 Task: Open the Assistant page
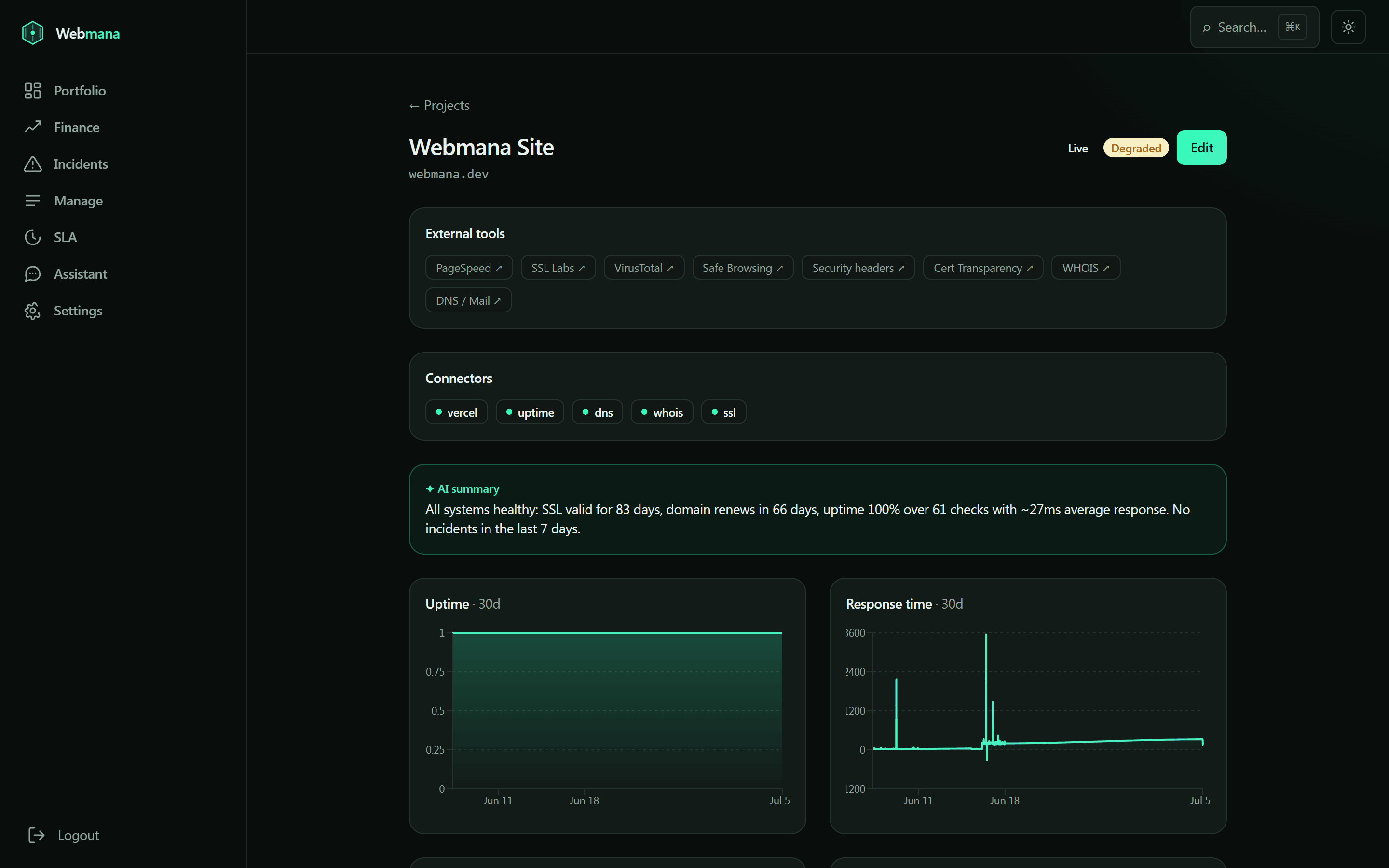pyautogui.click(x=81, y=274)
